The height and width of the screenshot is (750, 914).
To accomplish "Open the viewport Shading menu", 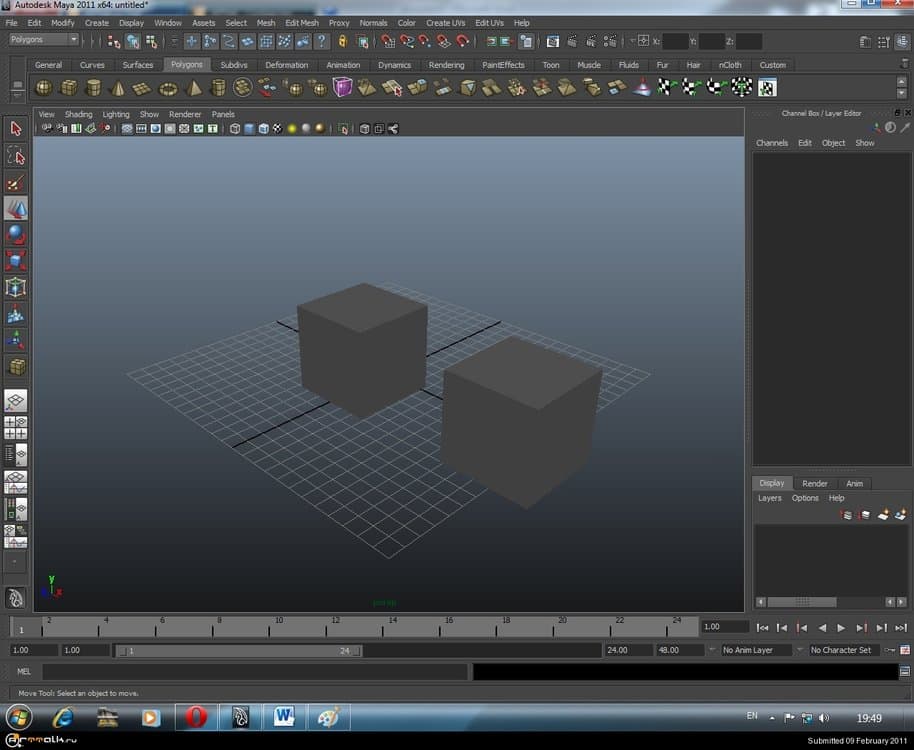I will [78, 114].
